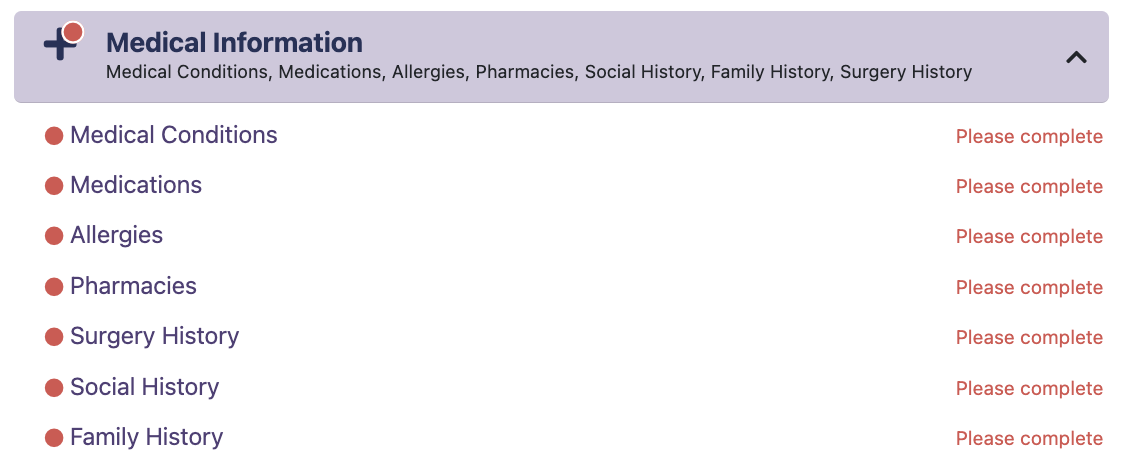Click red status dot beside Surgery History
This screenshot has width=1124, height=464.
point(54,337)
